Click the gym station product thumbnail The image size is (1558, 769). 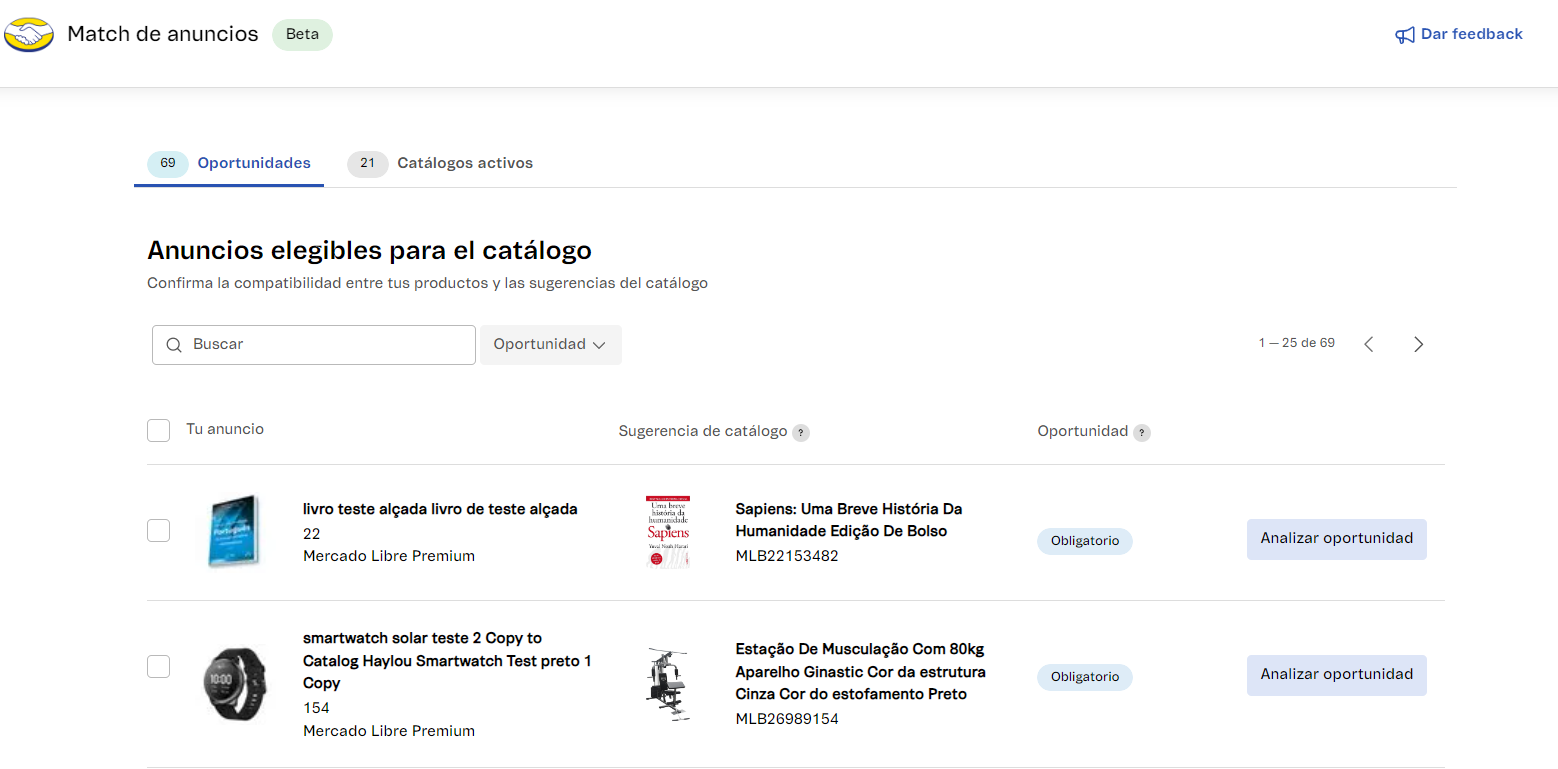click(668, 683)
